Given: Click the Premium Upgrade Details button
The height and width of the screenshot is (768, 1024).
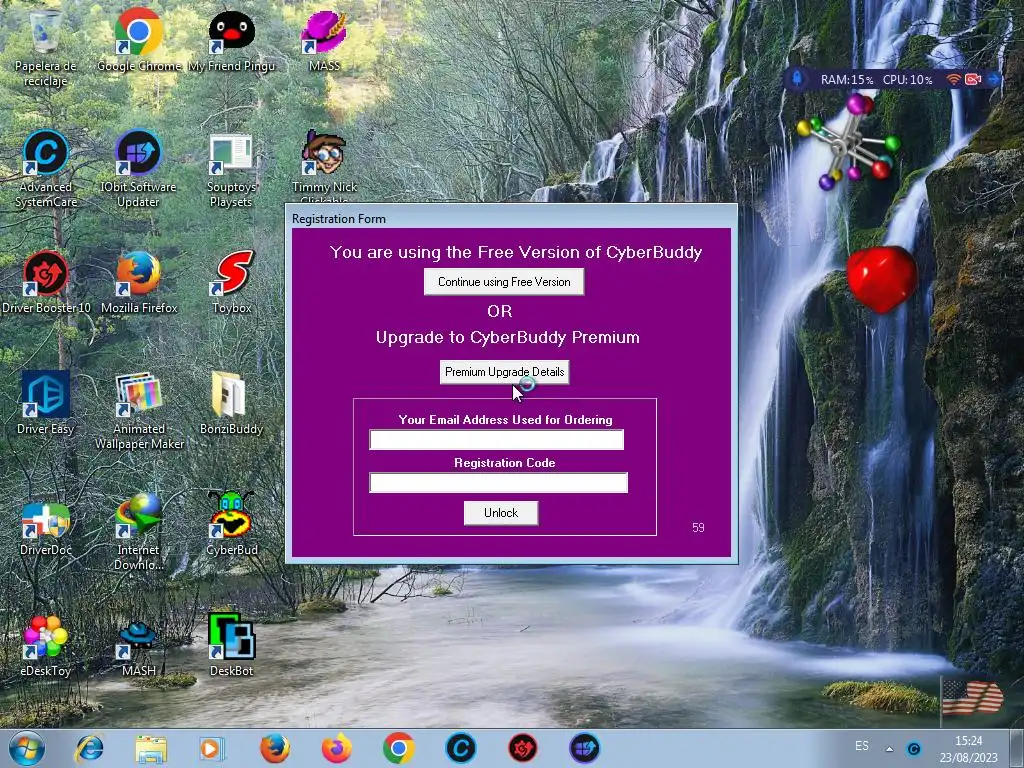Looking at the screenshot, I should (x=504, y=372).
